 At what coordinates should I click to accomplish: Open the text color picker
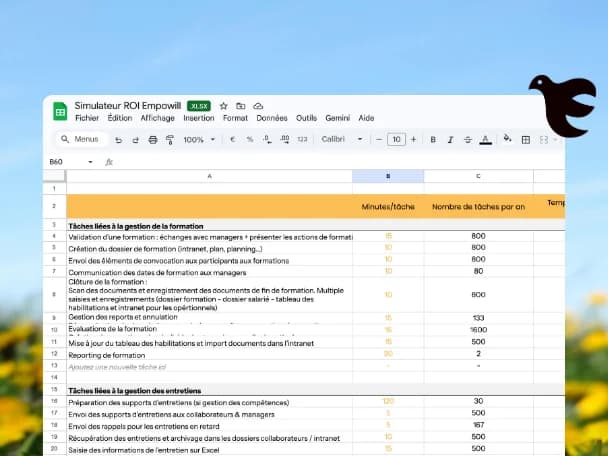(485, 140)
